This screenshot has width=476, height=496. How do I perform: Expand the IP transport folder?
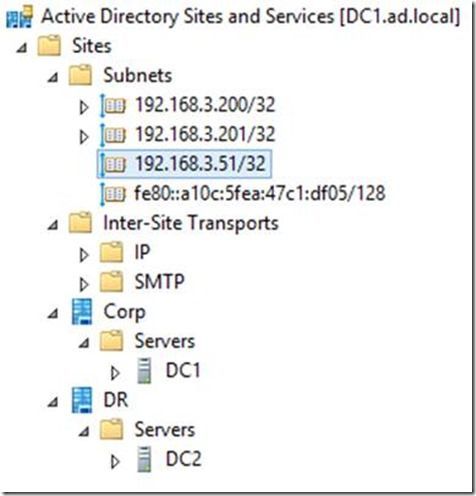click(x=84, y=255)
